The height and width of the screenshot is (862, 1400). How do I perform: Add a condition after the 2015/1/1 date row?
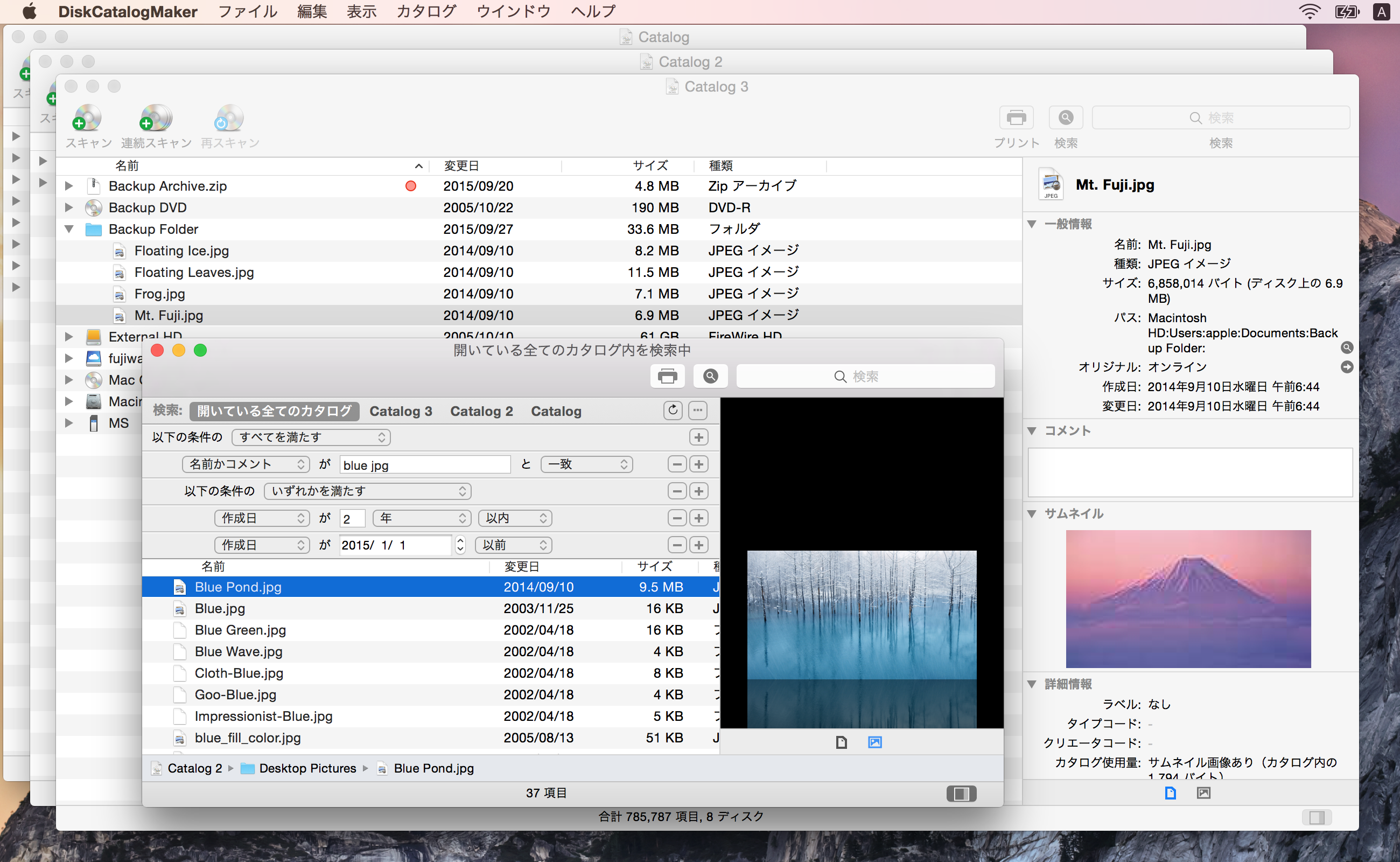click(698, 545)
